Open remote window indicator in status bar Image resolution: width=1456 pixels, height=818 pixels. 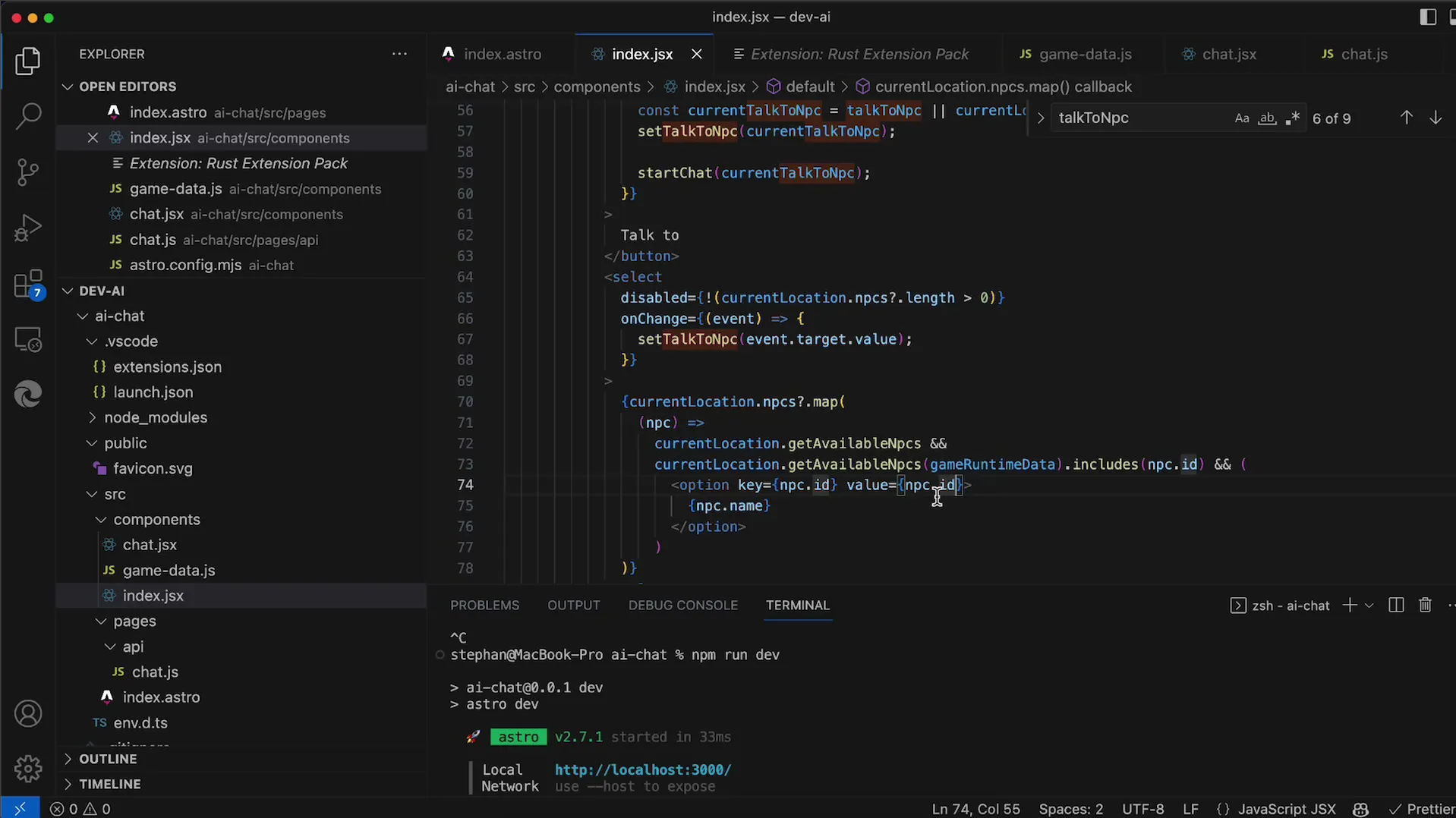[20, 809]
